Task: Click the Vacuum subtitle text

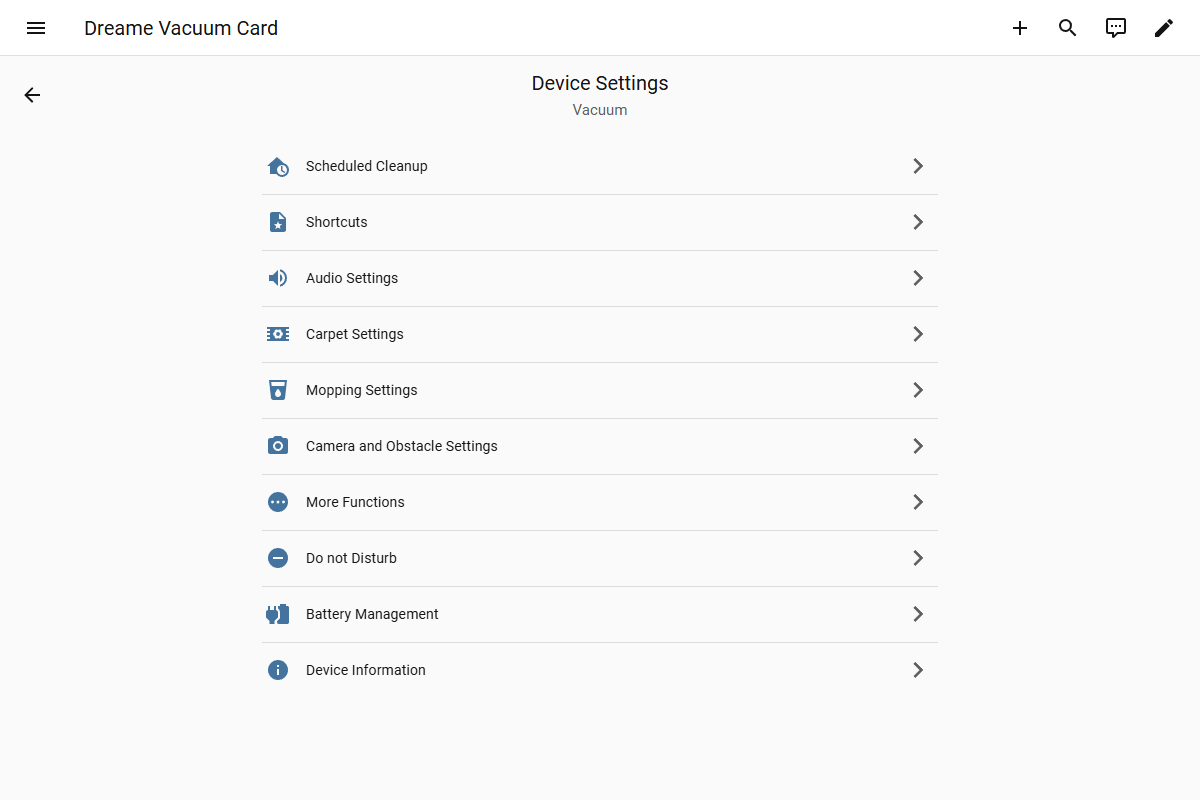Action: [x=600, y=110]
